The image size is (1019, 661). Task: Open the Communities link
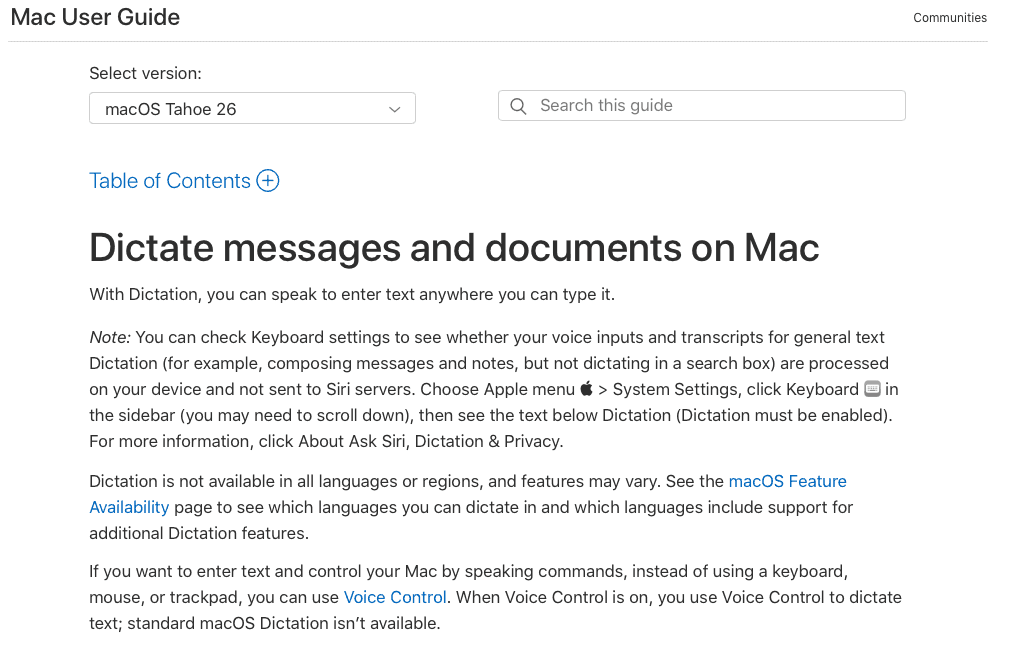(949, 18)
